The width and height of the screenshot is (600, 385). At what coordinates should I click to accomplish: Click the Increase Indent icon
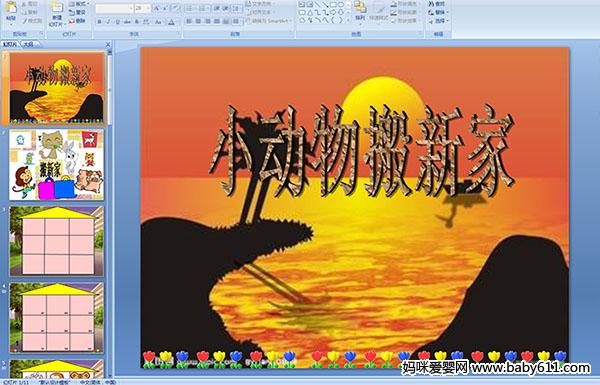[x=226, y=8]
